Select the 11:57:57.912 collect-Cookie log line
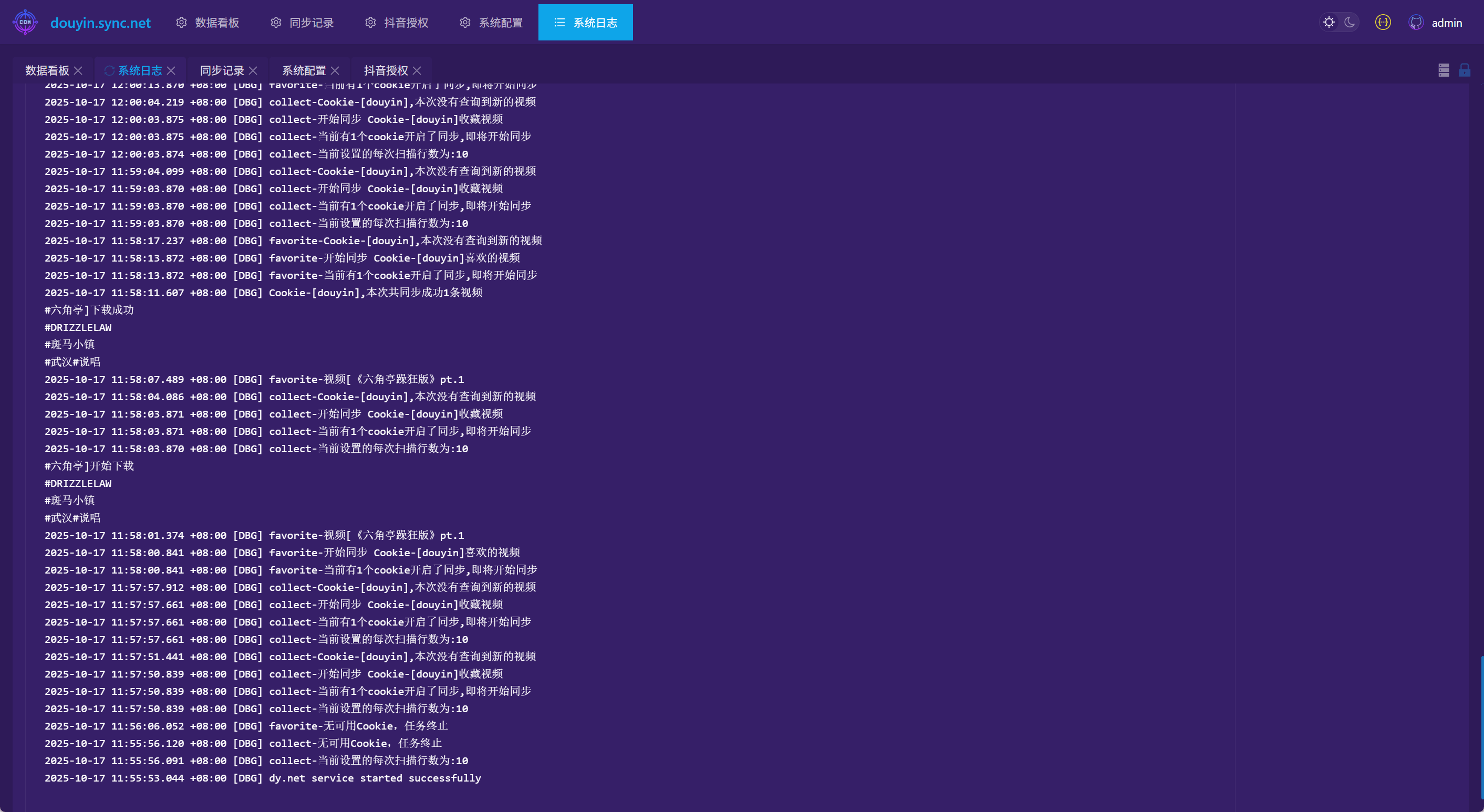This screenshot has width=1484, height=812. click(x=290, y=587)
